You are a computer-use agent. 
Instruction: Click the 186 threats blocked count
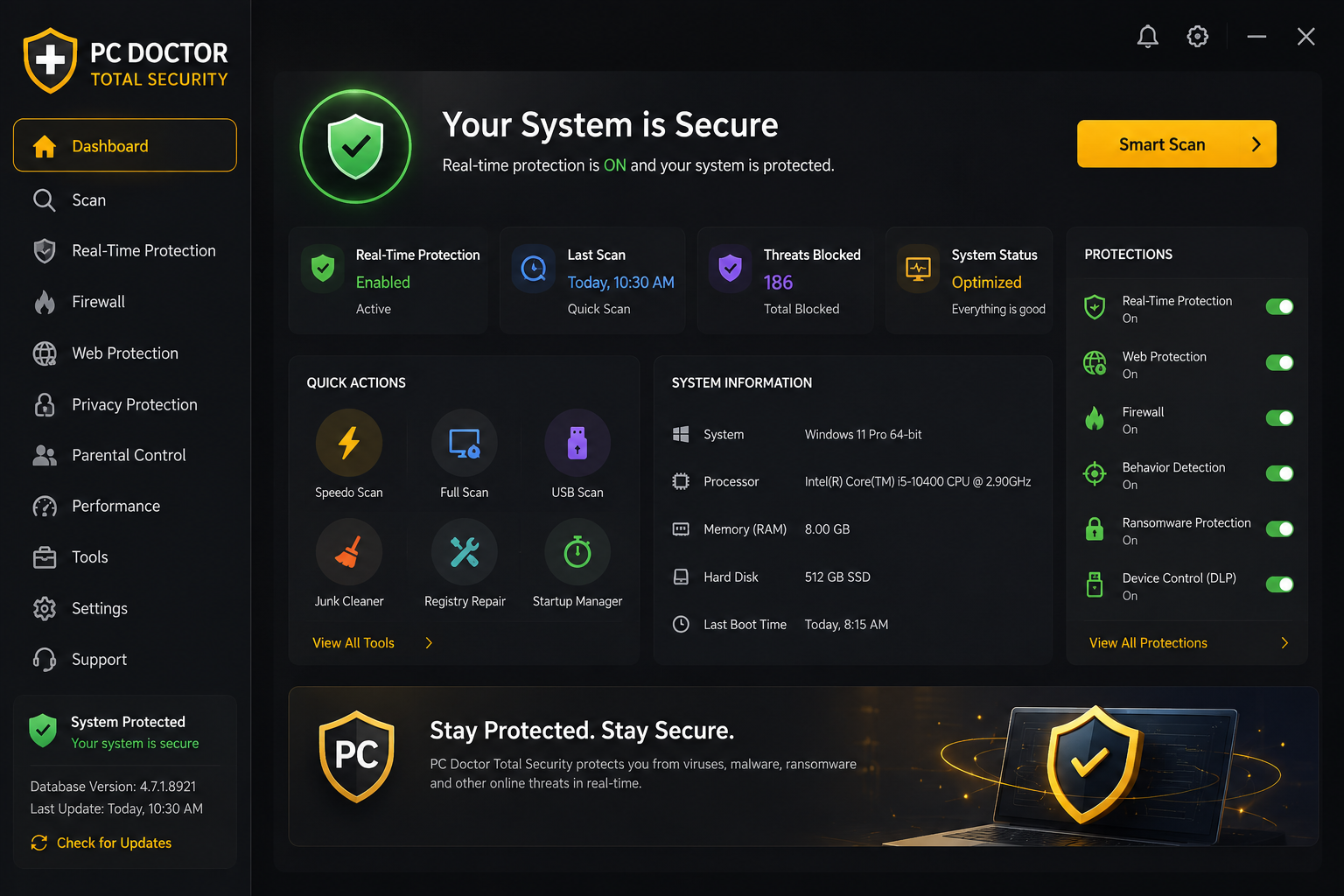tap(778, 283)
